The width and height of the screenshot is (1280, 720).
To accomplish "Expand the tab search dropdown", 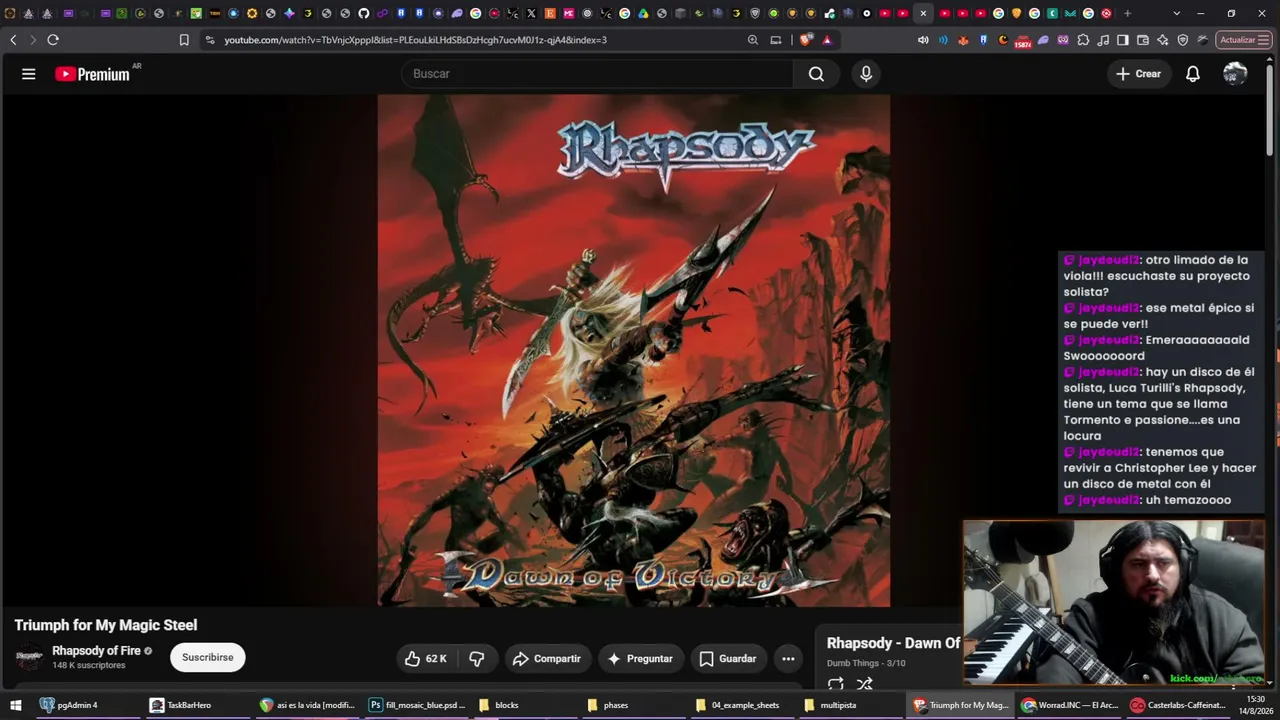I will click(x=1176, y=13).
